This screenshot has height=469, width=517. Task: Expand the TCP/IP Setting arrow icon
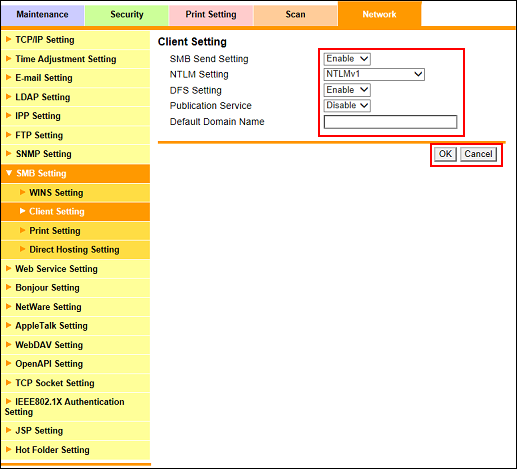click(9, 39)
